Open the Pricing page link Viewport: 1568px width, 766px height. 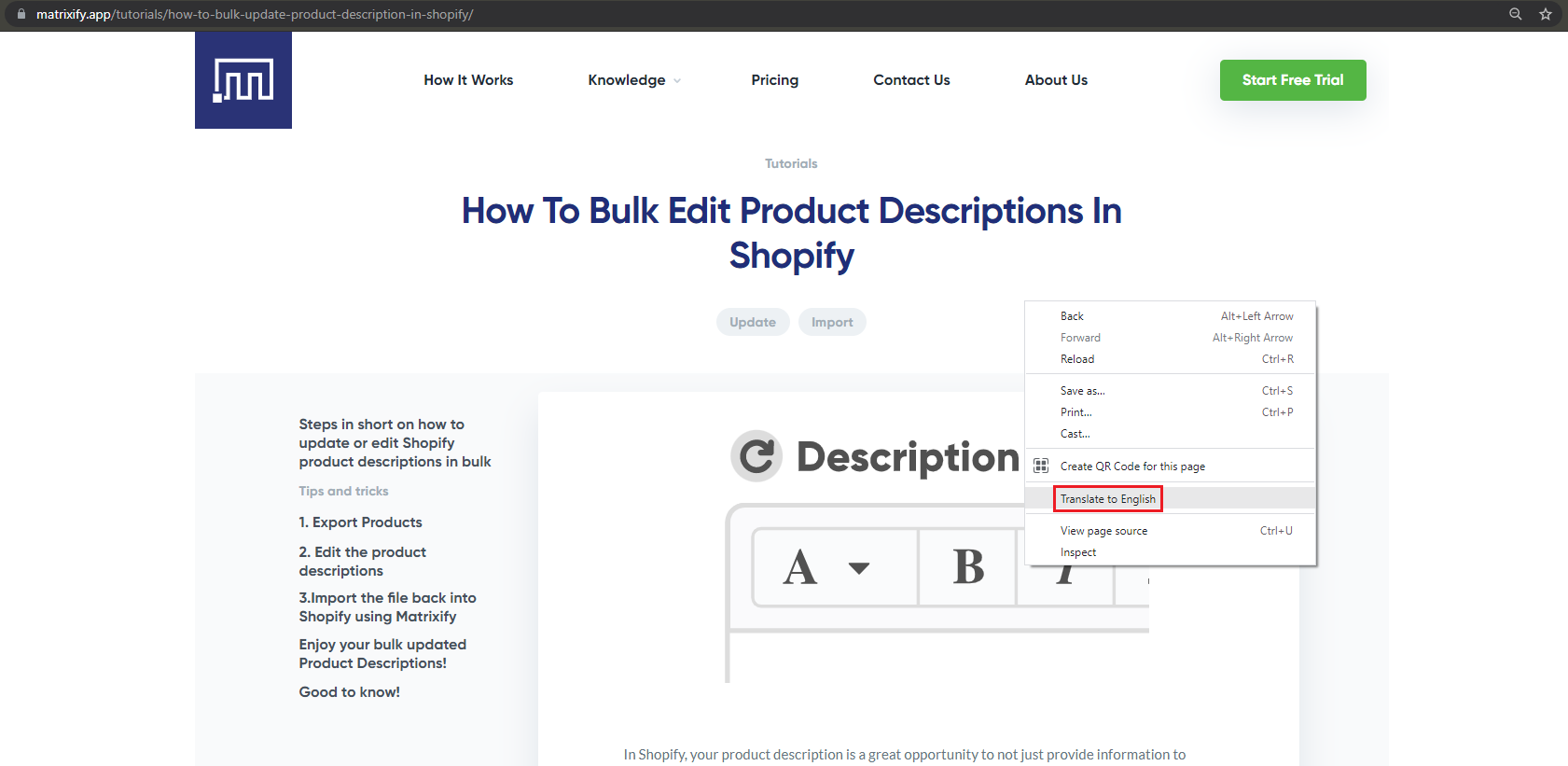[774, 80]
